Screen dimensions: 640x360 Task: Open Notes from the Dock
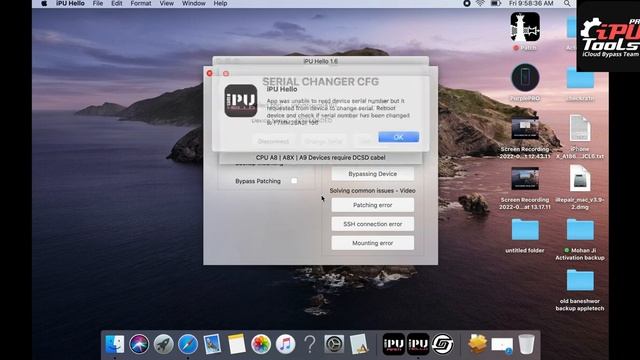(x=236, y=344)
